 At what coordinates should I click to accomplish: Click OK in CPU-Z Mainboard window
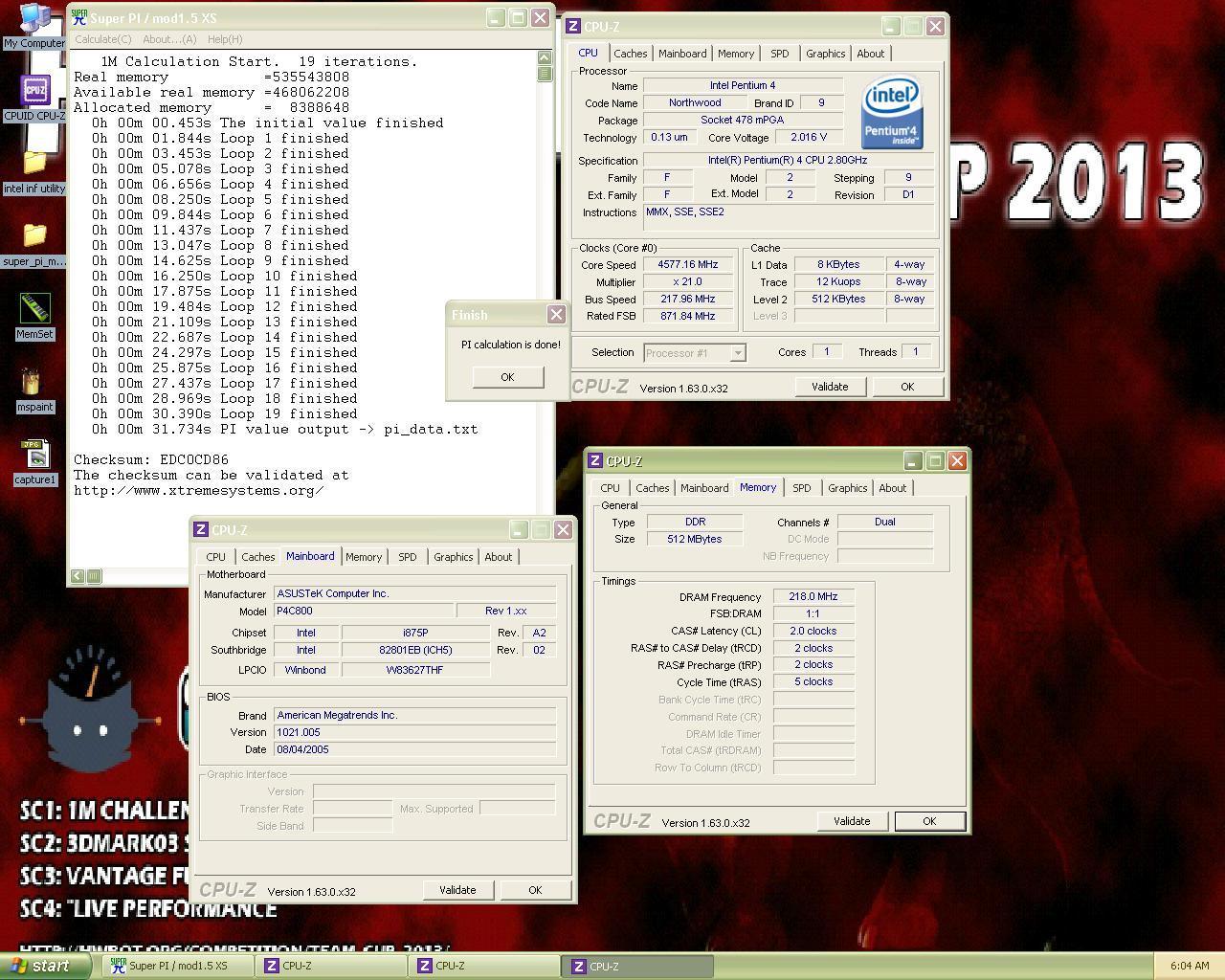click(535, 890)
